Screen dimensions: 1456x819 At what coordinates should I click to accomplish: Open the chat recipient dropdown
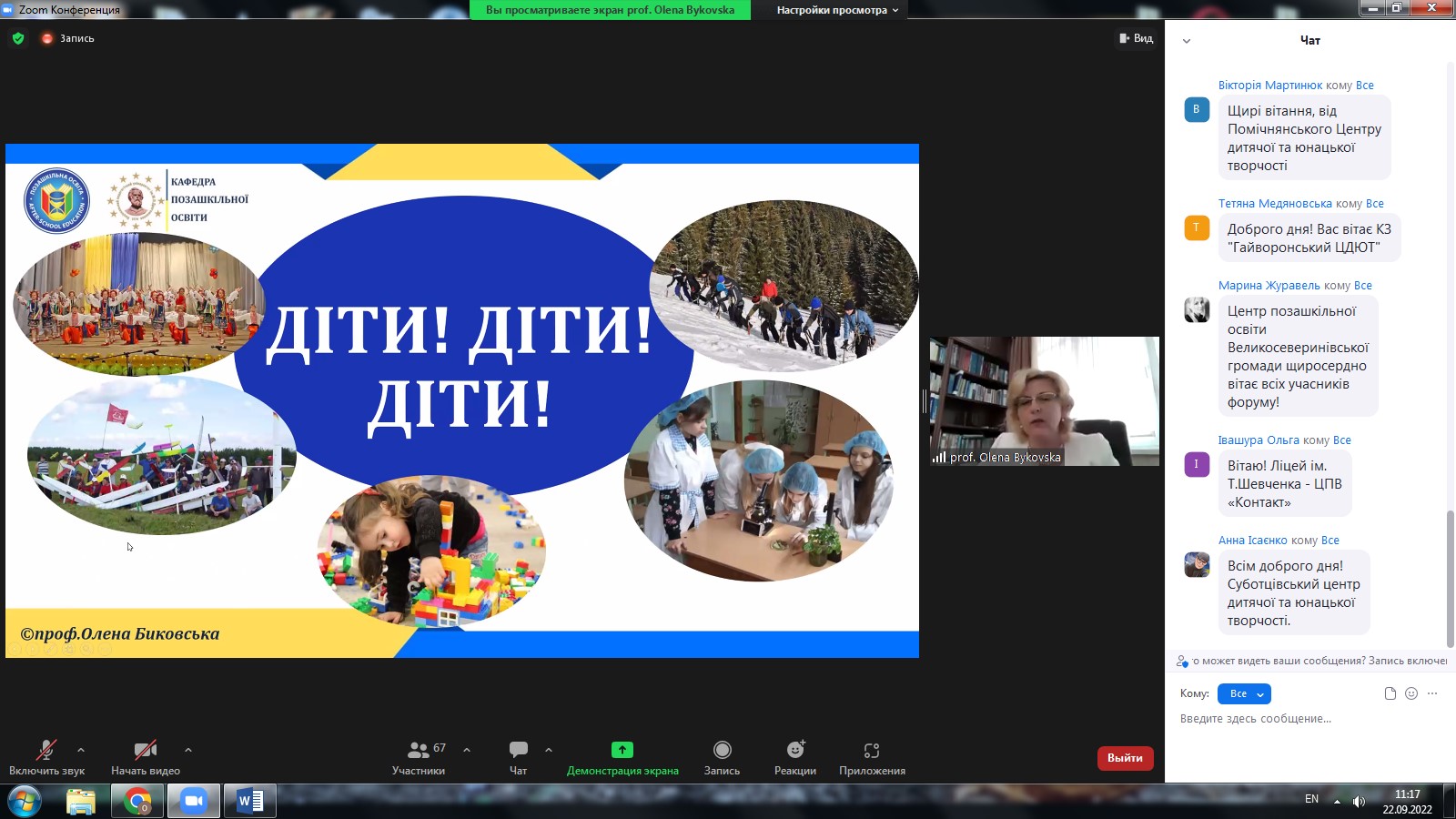point(1244,693)
